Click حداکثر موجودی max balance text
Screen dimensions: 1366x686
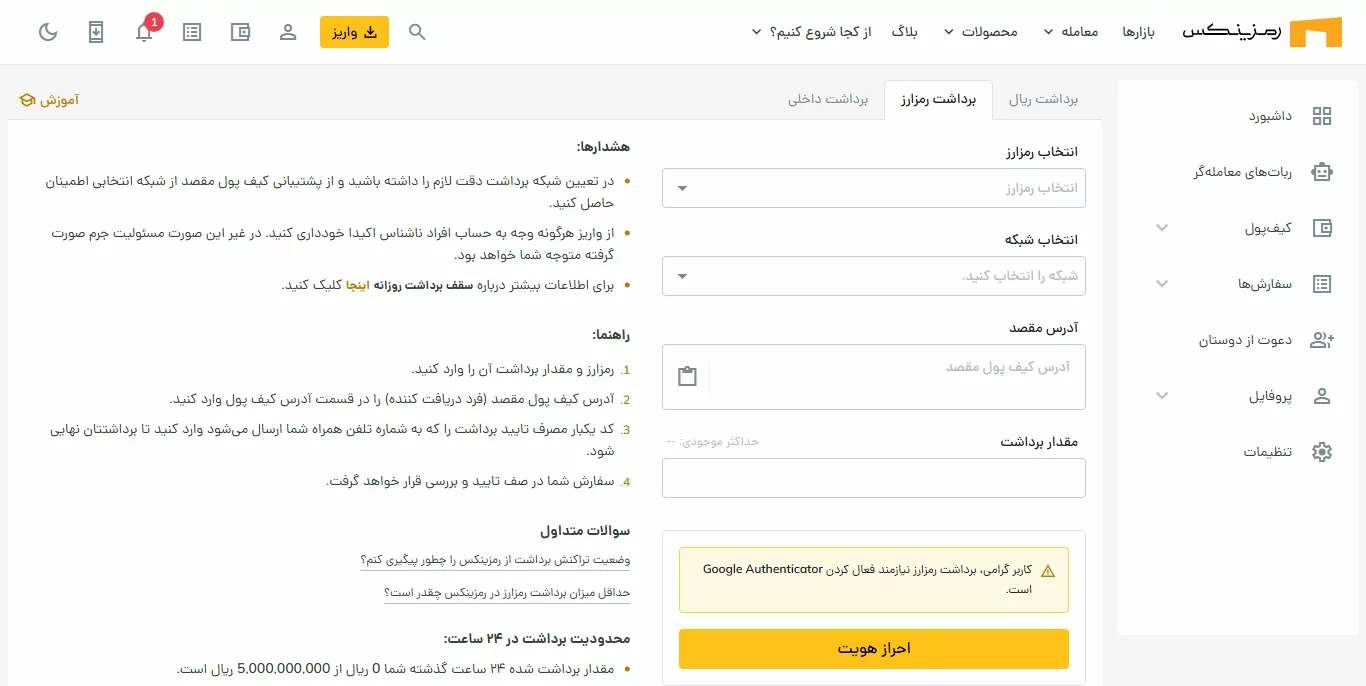[713, 442]
